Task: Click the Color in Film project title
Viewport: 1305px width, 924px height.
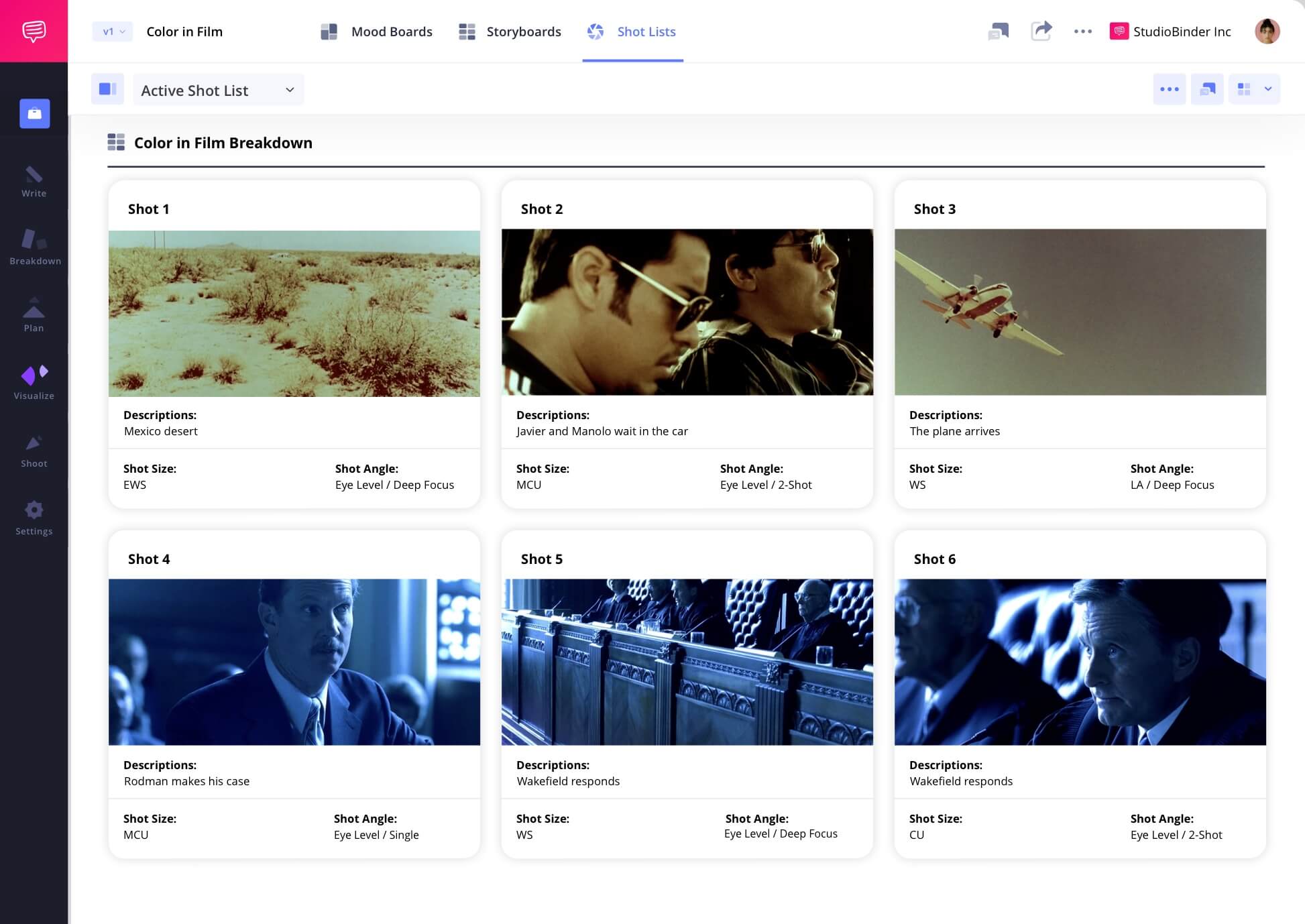Action: 185,32
